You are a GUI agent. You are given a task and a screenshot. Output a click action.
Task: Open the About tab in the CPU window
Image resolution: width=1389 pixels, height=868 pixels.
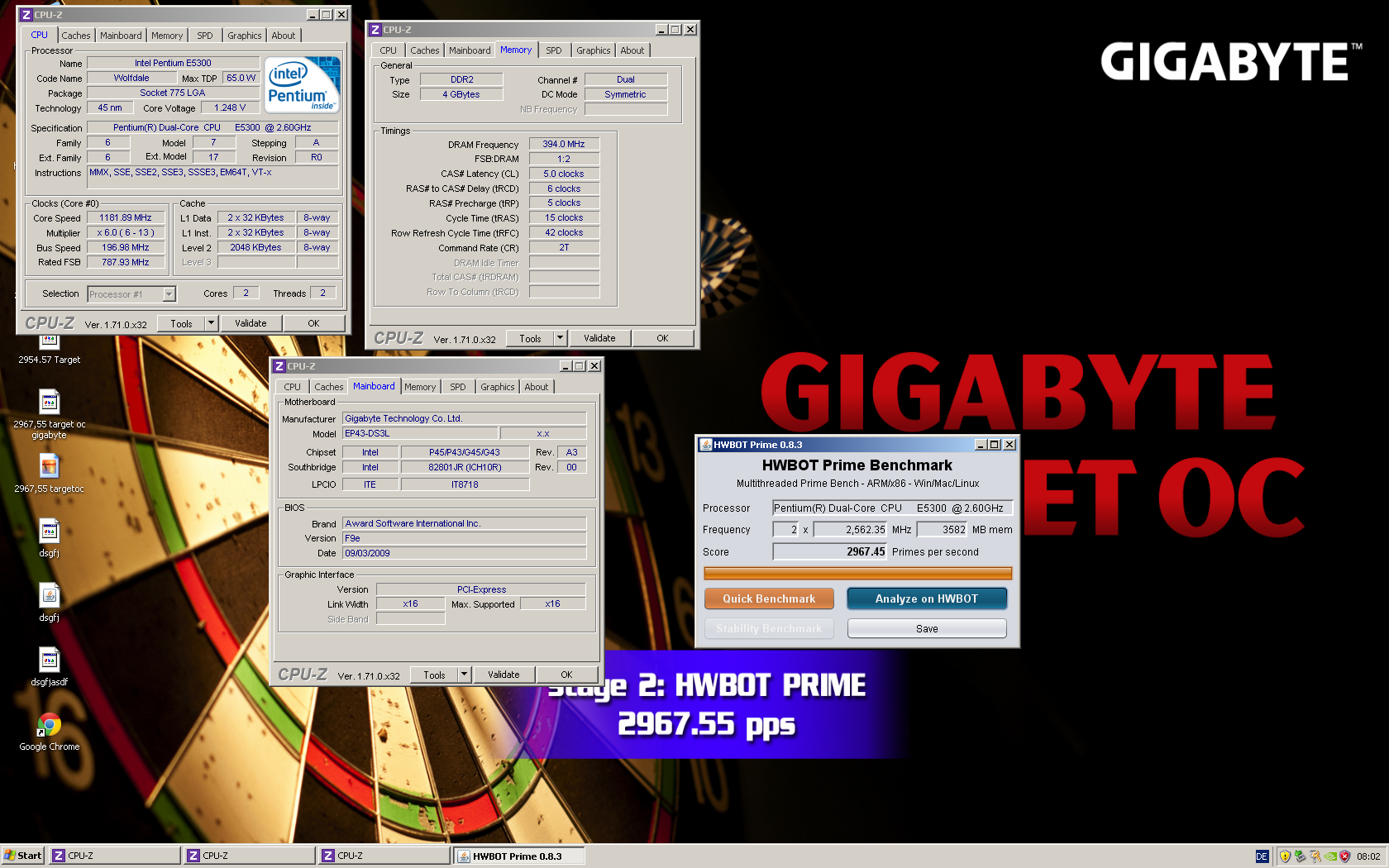click(x=284, y=36)
